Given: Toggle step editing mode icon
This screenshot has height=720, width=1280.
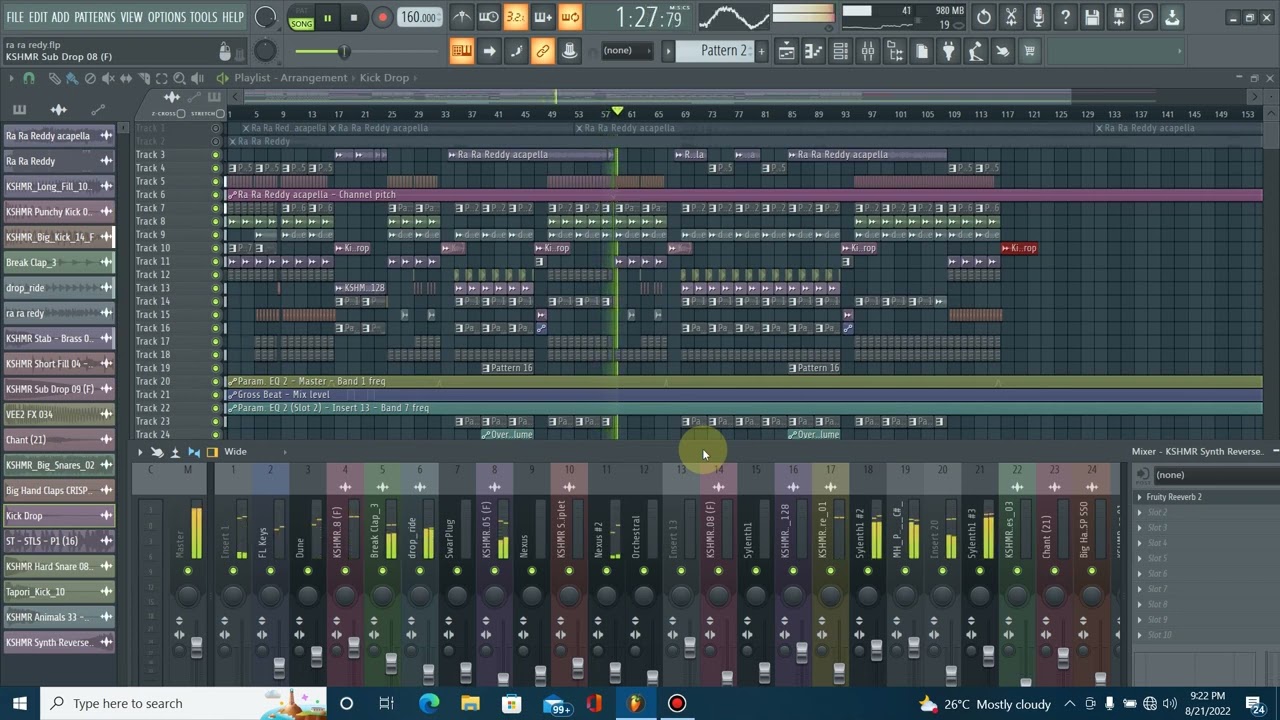Looking at the screenshot, I should tap(516, 51).
